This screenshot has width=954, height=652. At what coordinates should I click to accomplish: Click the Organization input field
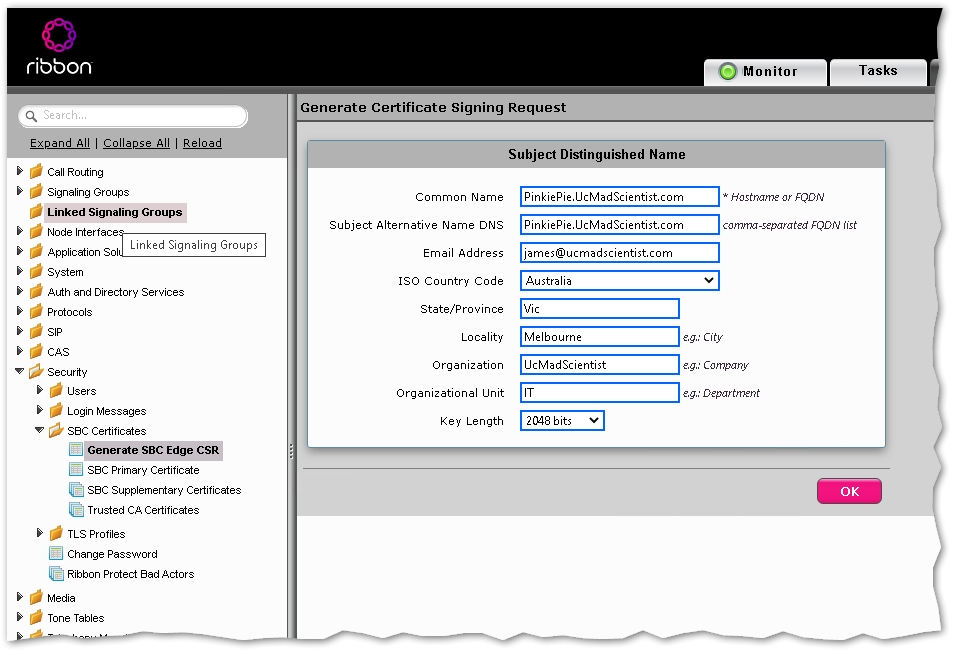(x=599, y=364)
